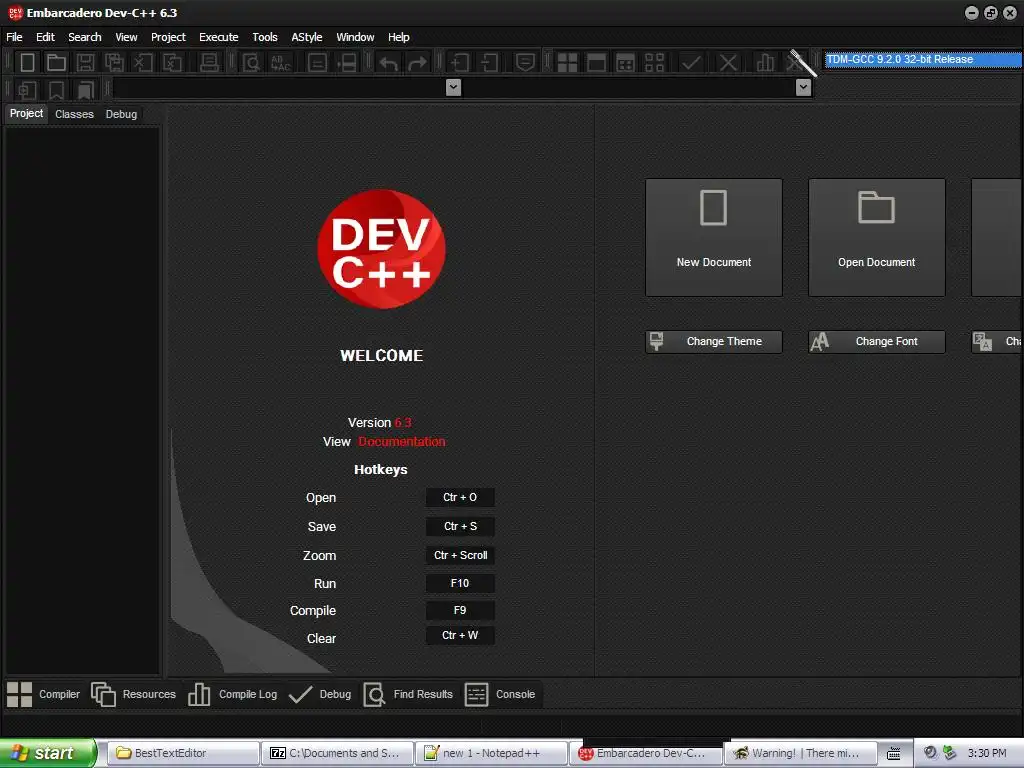
Task: Switch to the Classes tab
Action: (74, 114)
